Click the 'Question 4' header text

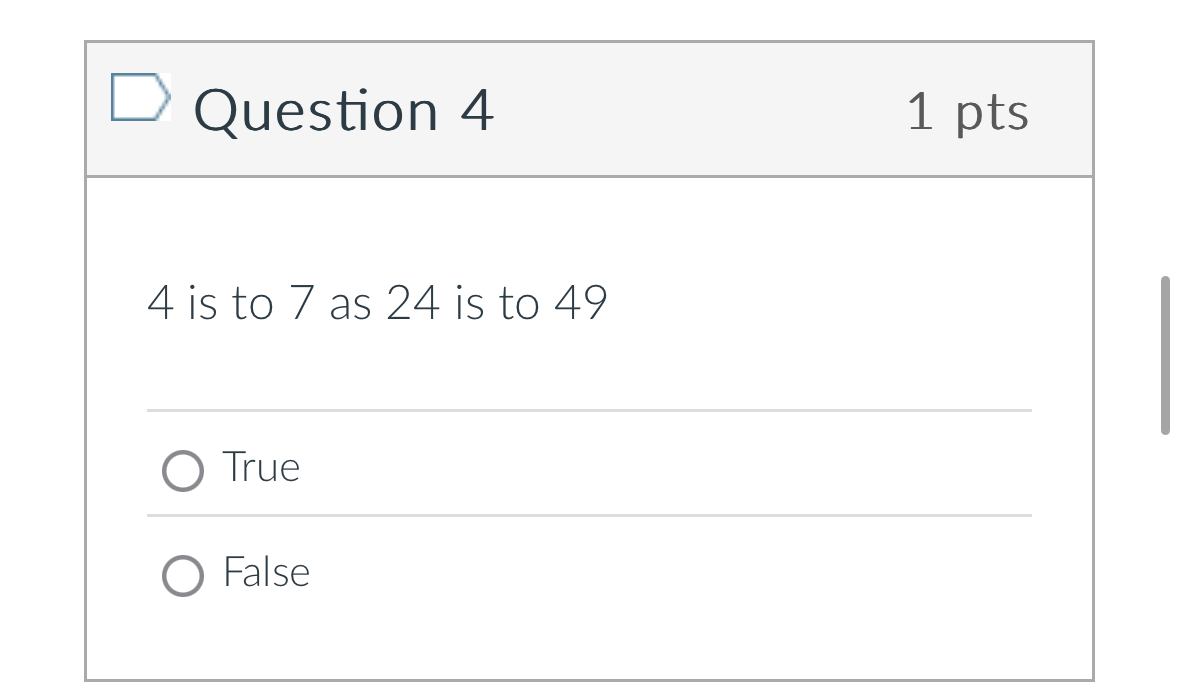[x=345, y=110]
